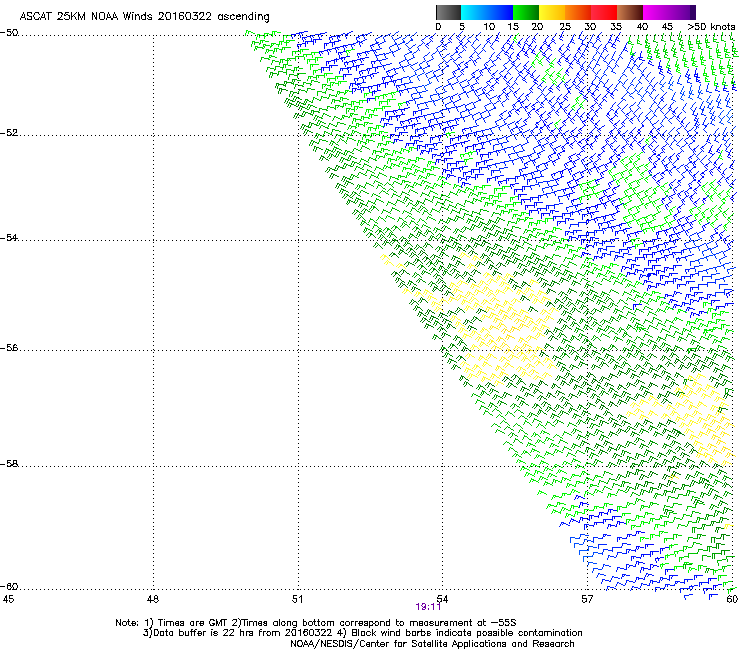Click the red 30–35 knots legend segment
This screenshot has height=650, width=740.
(604, 12)
